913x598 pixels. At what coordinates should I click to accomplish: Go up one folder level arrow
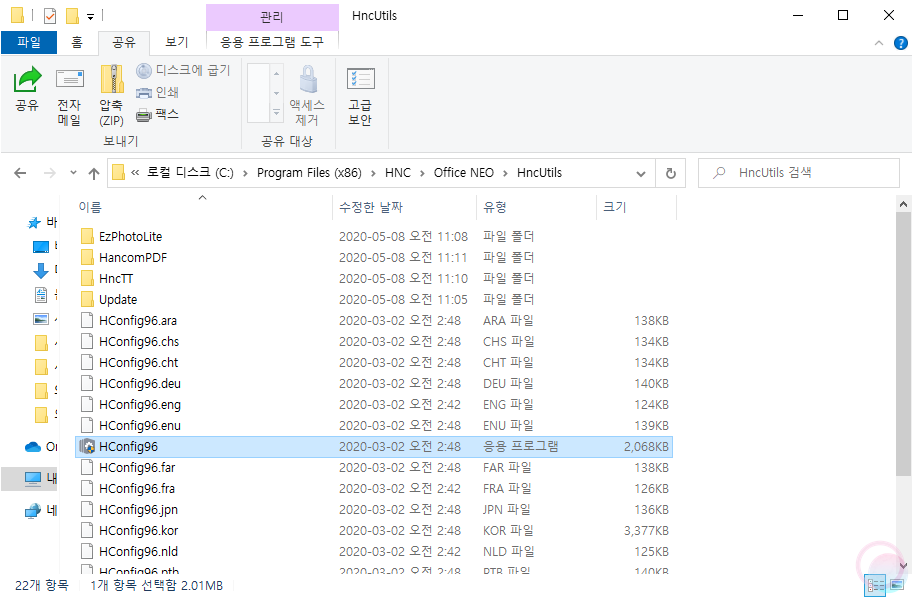94,173
